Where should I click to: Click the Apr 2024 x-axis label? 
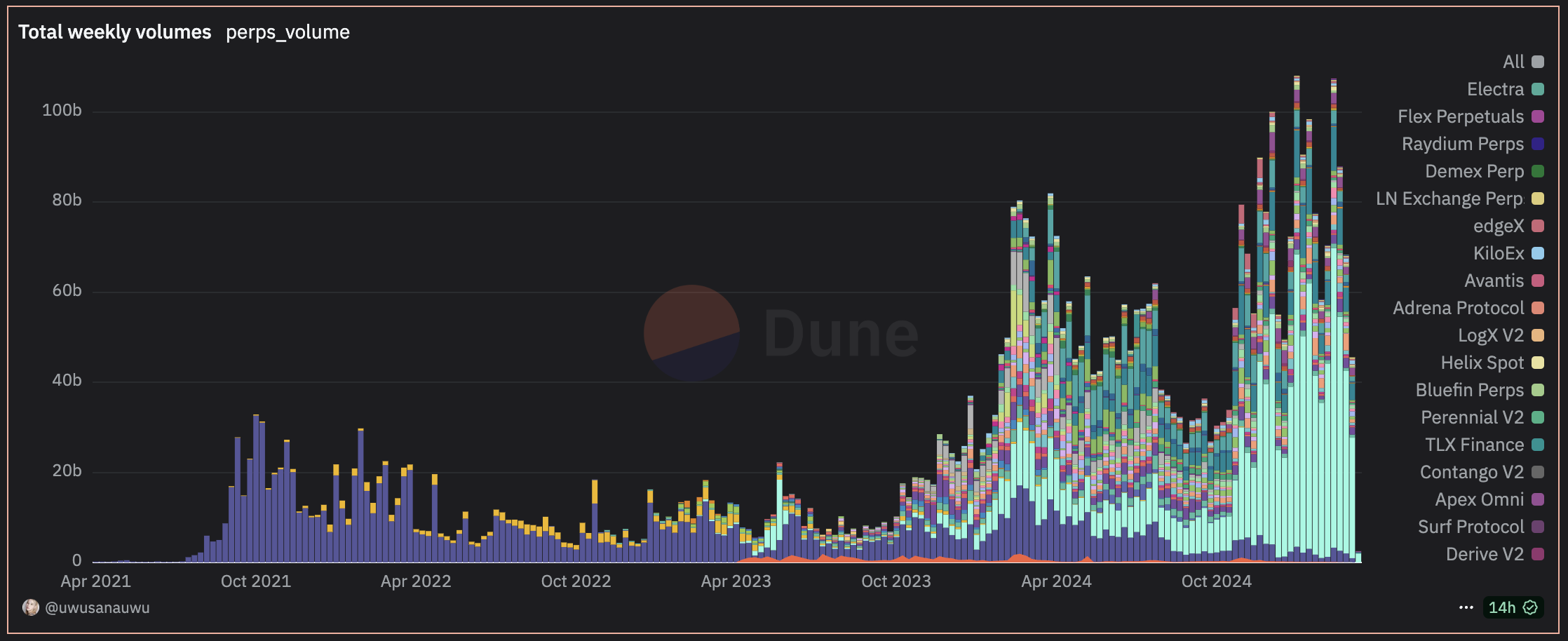(x=1056, y=581)
